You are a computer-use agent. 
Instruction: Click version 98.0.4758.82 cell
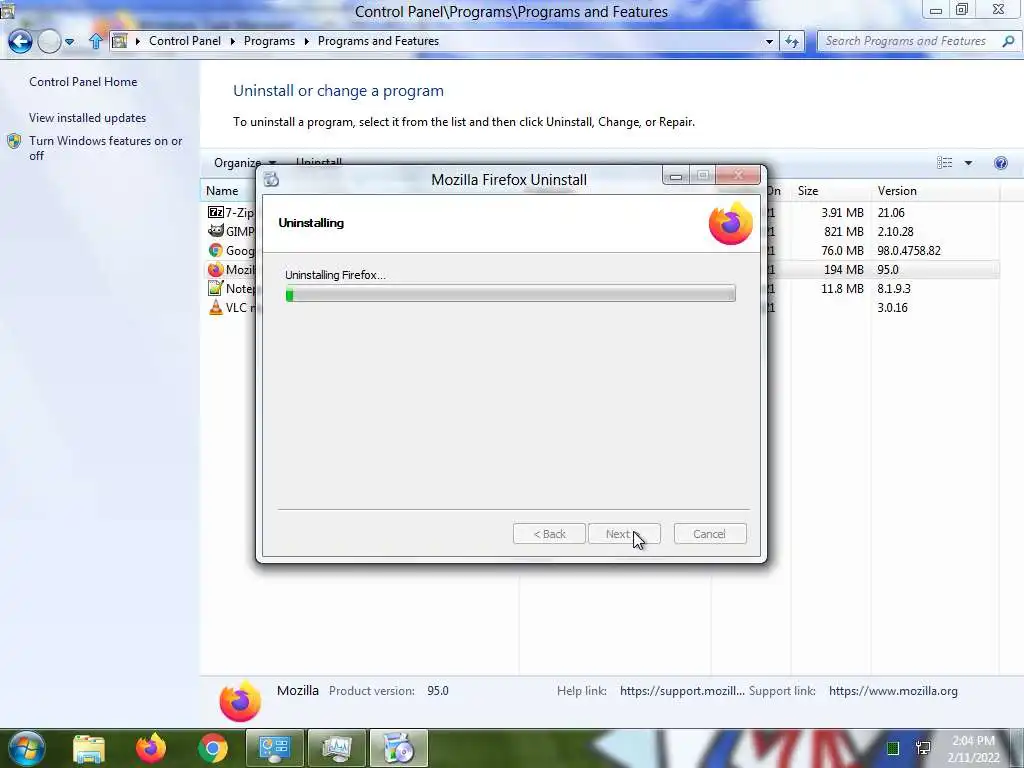tap(909, 250)
